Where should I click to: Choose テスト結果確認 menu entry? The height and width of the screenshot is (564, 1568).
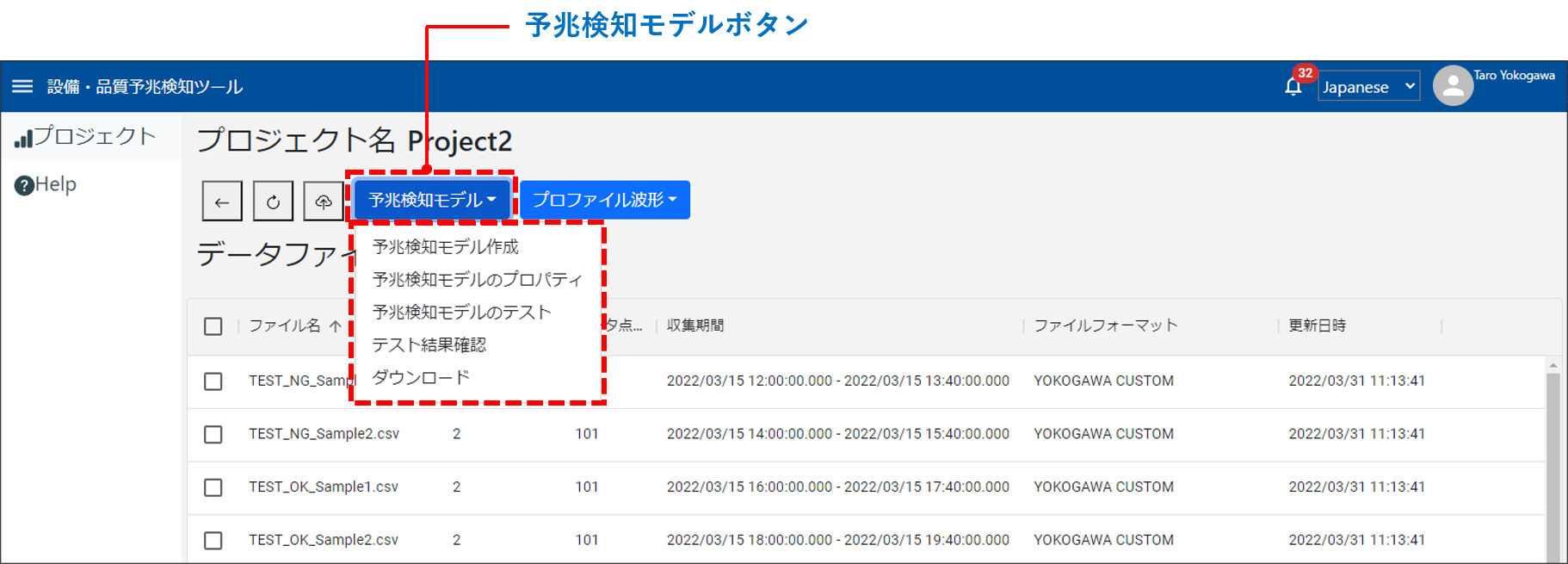click(429, 345)
